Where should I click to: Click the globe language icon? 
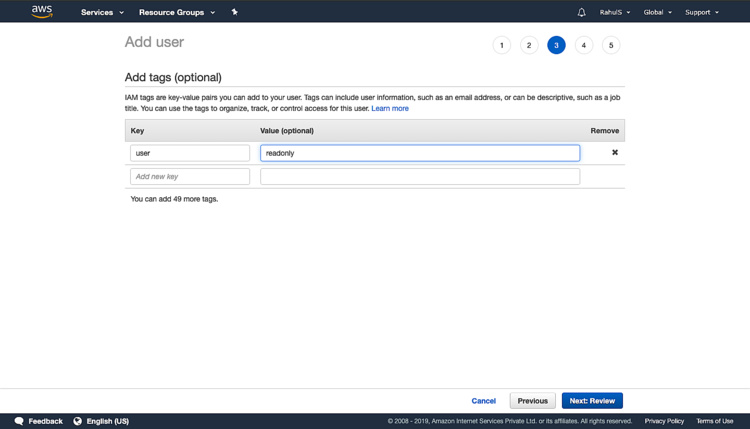pyautogui.click(x=77, y=421)
